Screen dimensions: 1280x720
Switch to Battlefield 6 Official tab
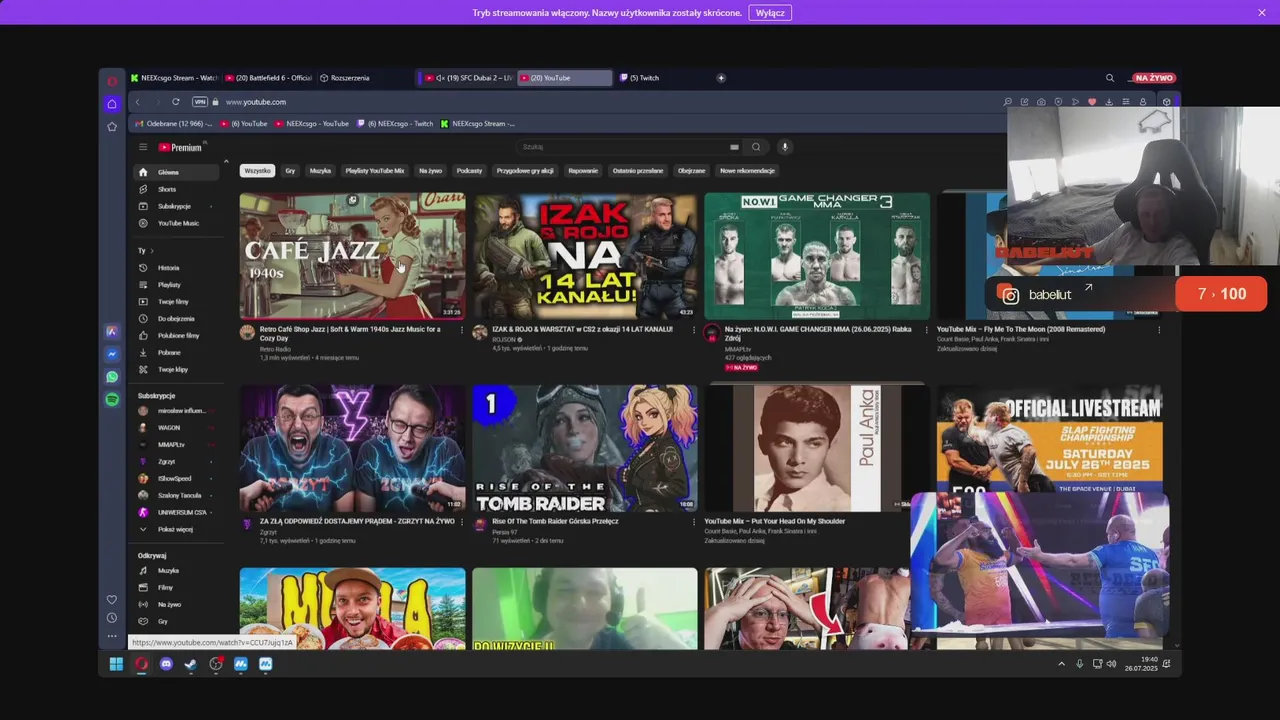(x=269, y=78)
